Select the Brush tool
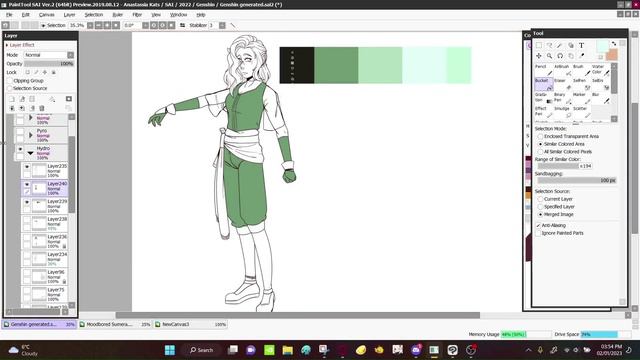640x360 pixels. (582, 70)
